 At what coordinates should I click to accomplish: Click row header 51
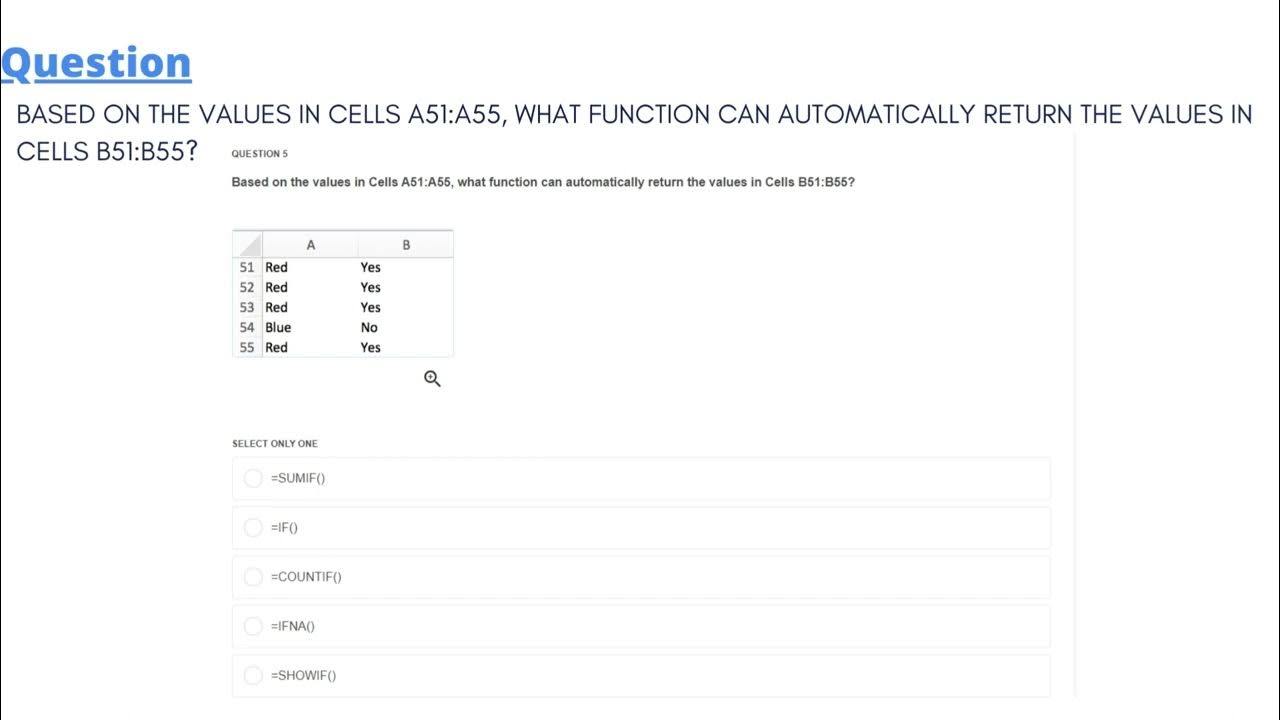[x=247, y=267]
